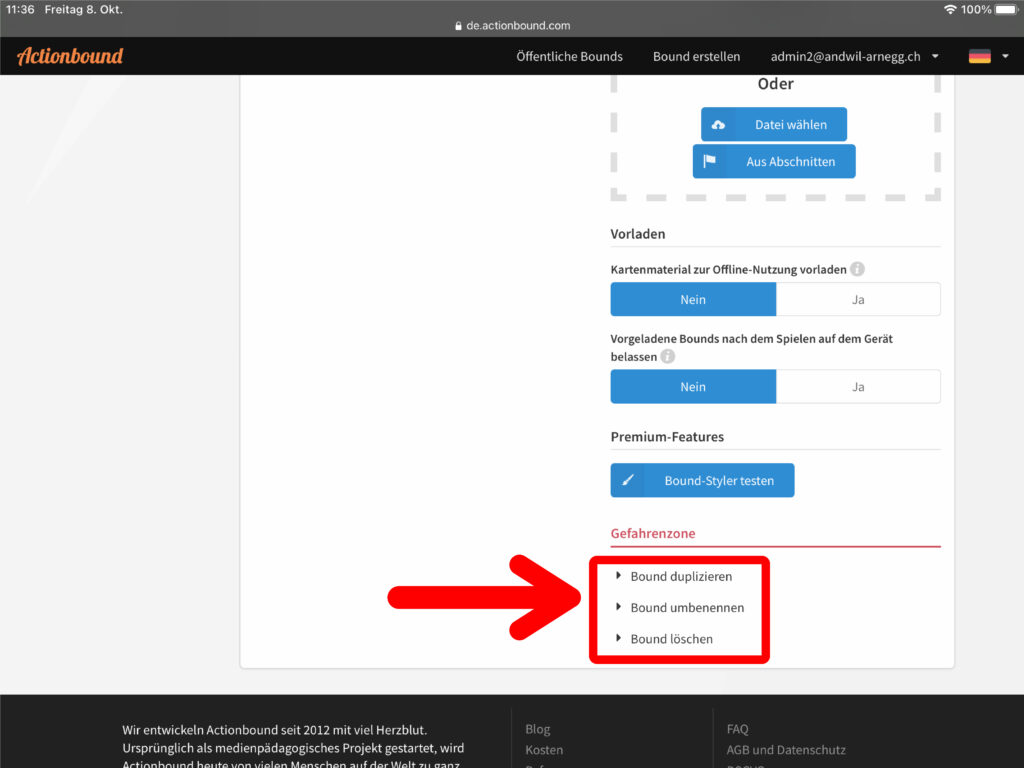Click the Actionbound logo

(x=70, y=56)
